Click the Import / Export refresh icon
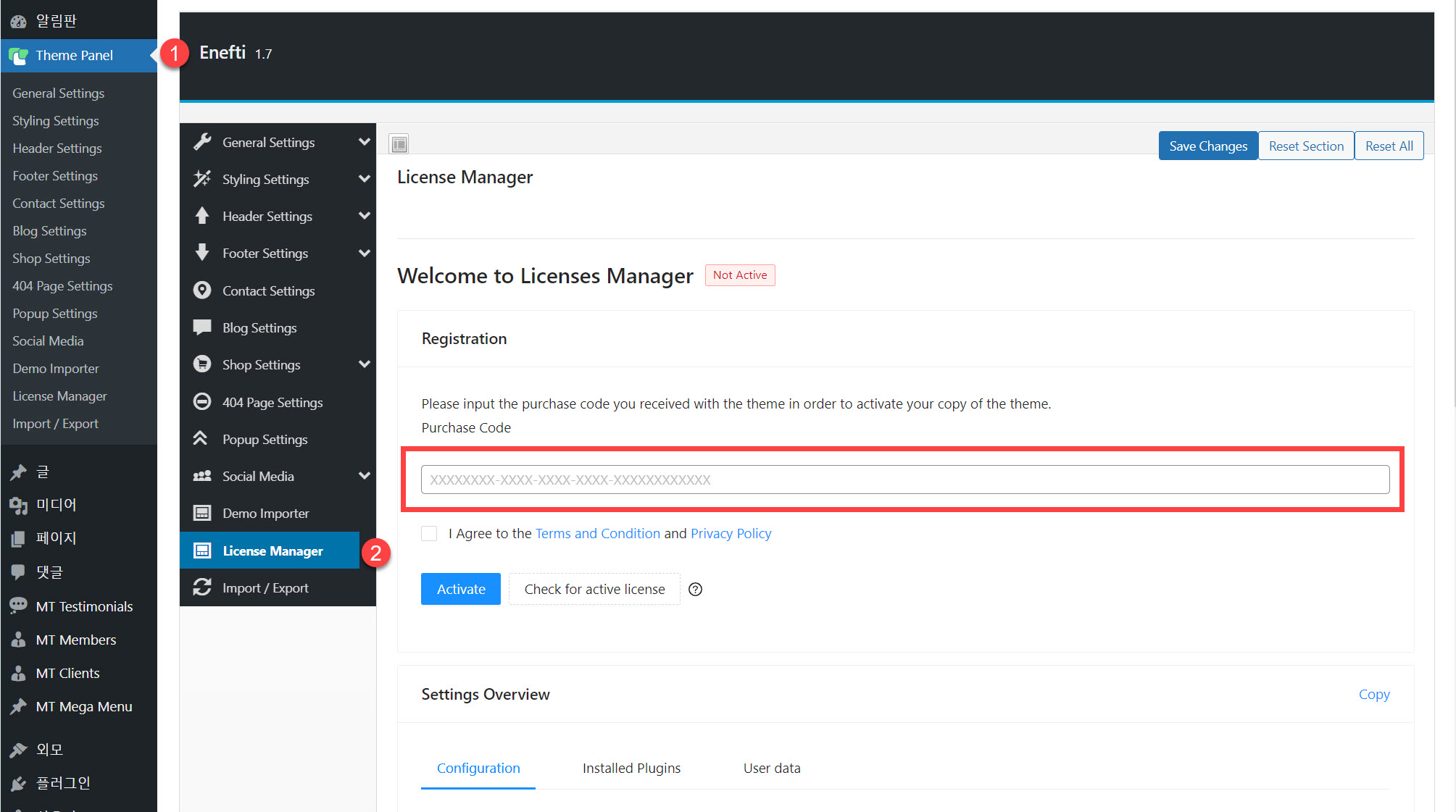 202,587
